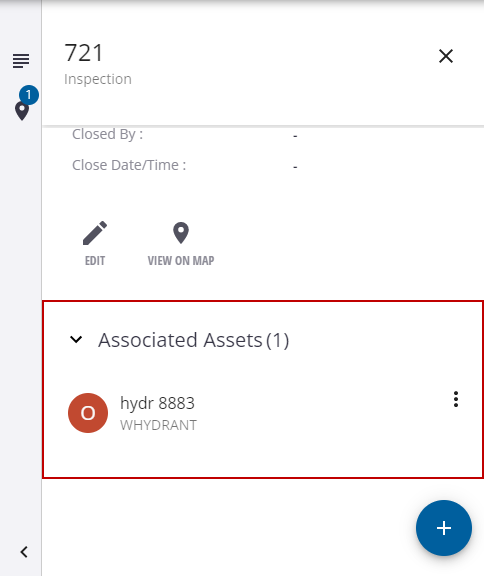Click the orange O avatar for hydr 8883

coord(88,413)
